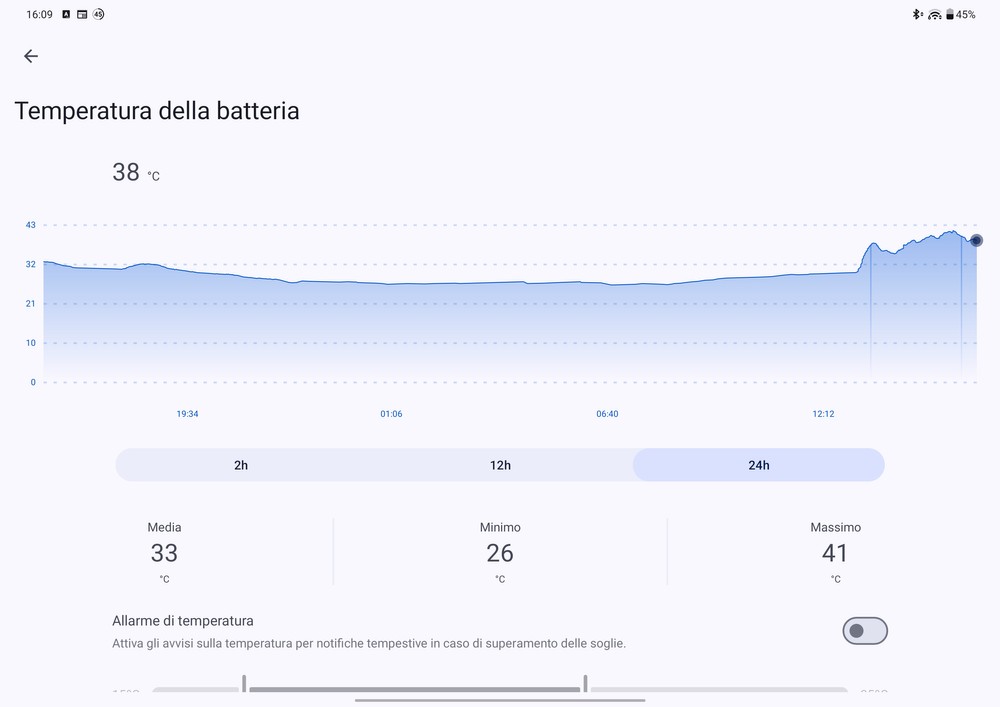Image resolution: width=1000 pixels, height=707 pixels.
Task: Switch to the 2h time range
Action: pyautogui.click(x=241, y=465)
